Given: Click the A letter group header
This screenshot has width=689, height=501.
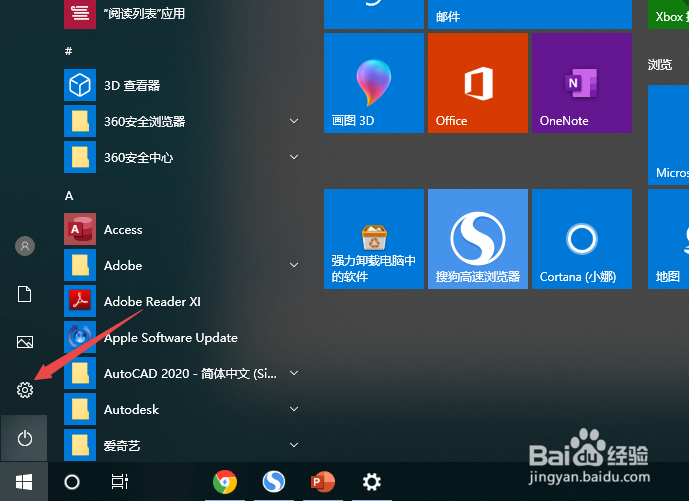Looking at the screenshot, I should (69, 196).
